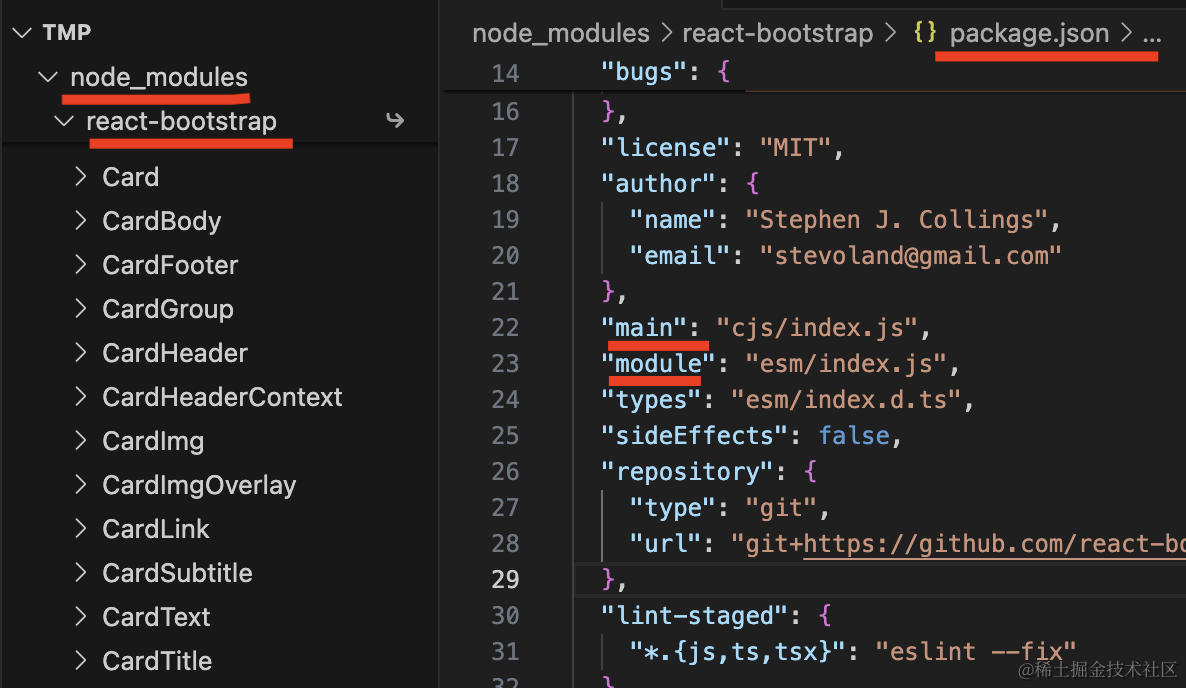The width and height of the screenshot is (1186, 688).
Task: Click the "types" key on line 24
Action: 651,400
